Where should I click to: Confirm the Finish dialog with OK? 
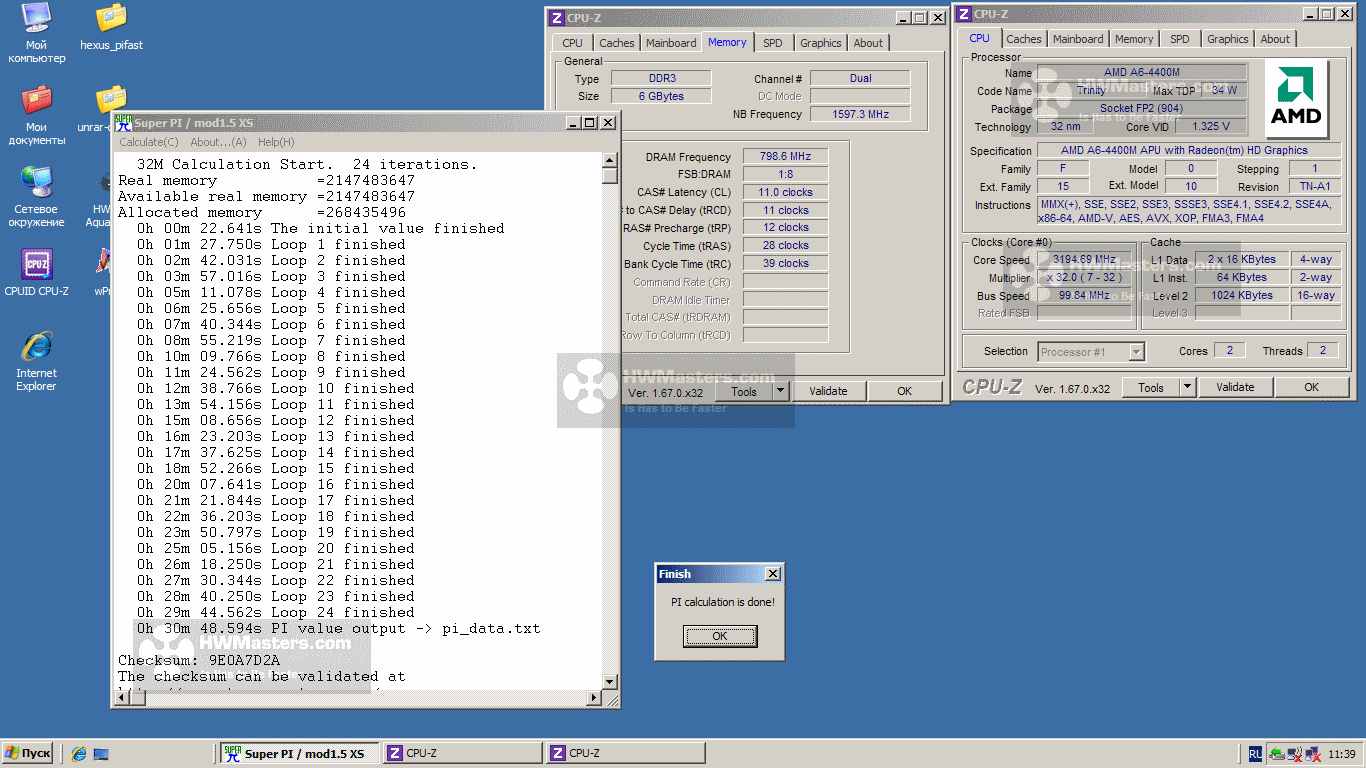pyautogui.click(x=720, y=636)
